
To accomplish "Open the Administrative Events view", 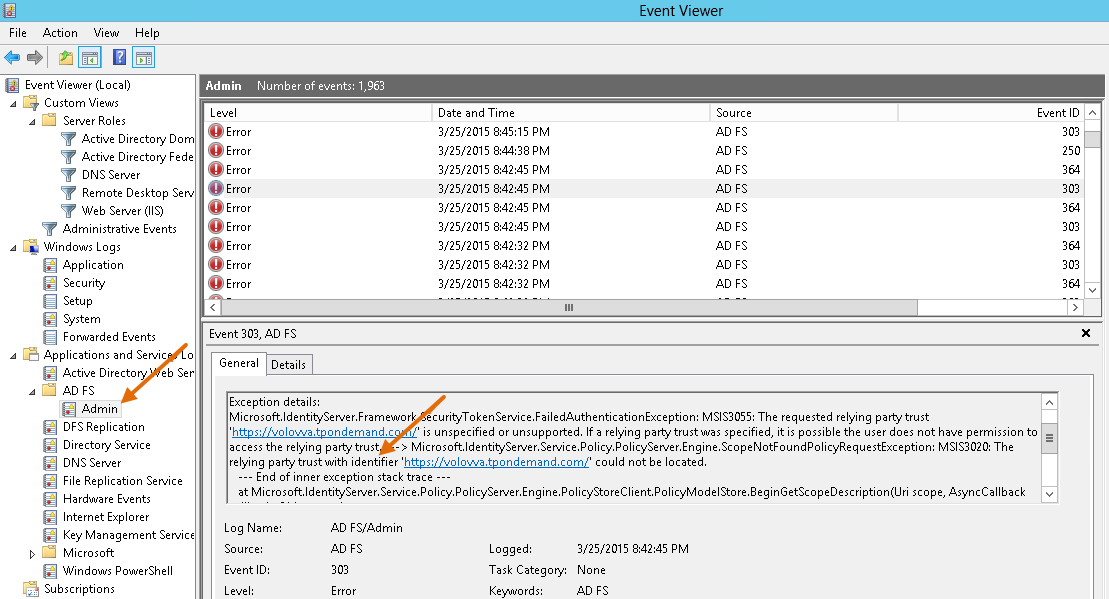I will [x=120, y=228].
